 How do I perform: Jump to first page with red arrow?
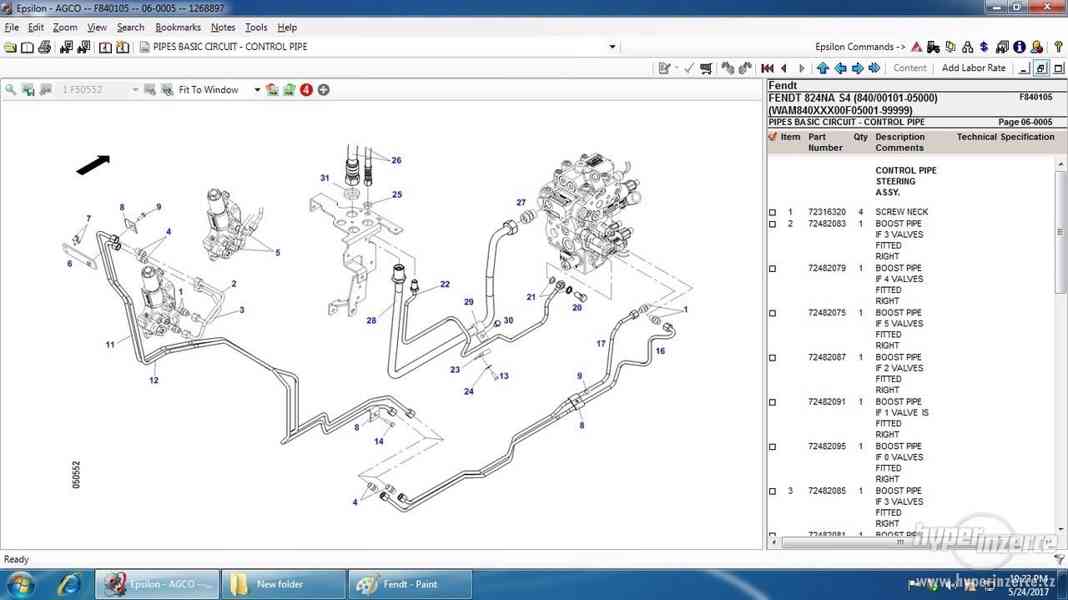point(767,68)
